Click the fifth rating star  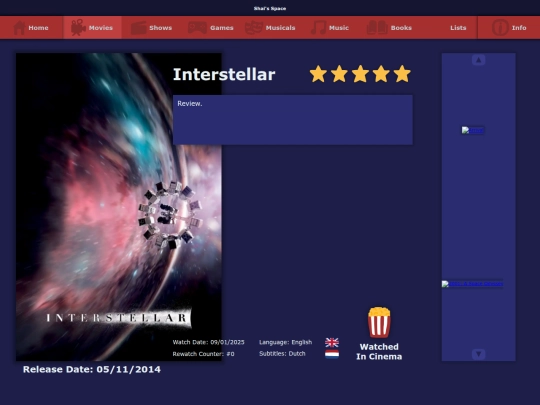tap(402, 74)
